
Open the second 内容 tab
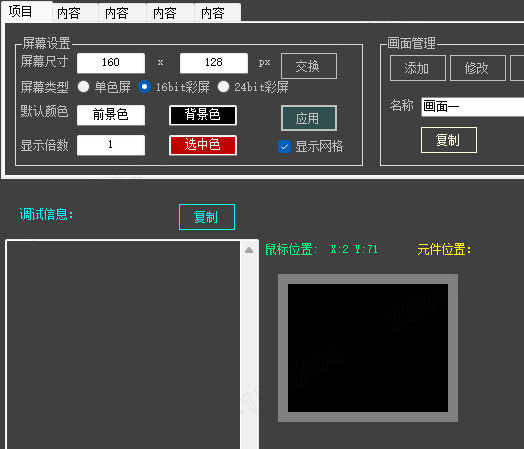tap(117, 13)
